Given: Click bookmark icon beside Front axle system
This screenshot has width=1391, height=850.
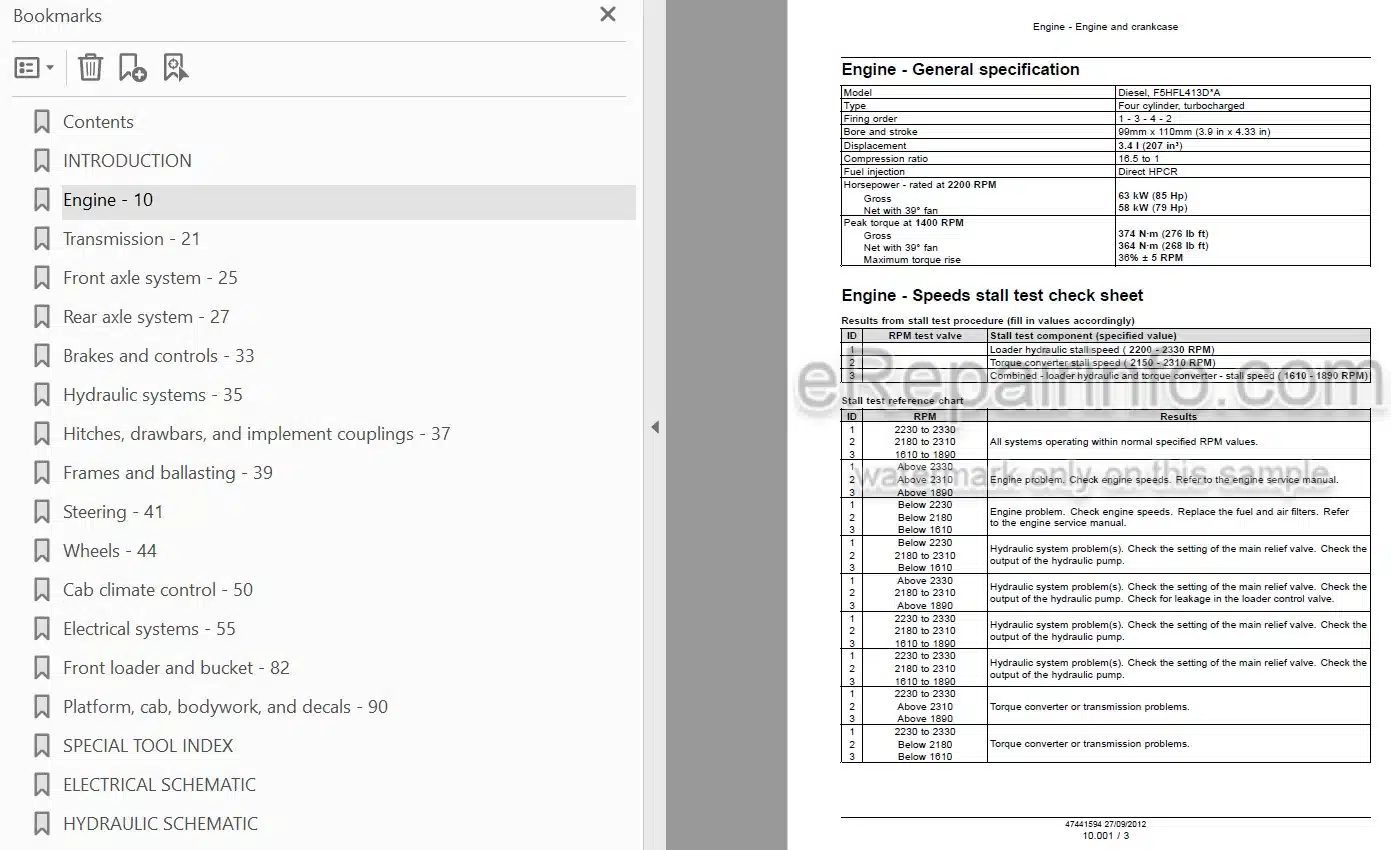Looking at the screenshot, I should point(41,278).
